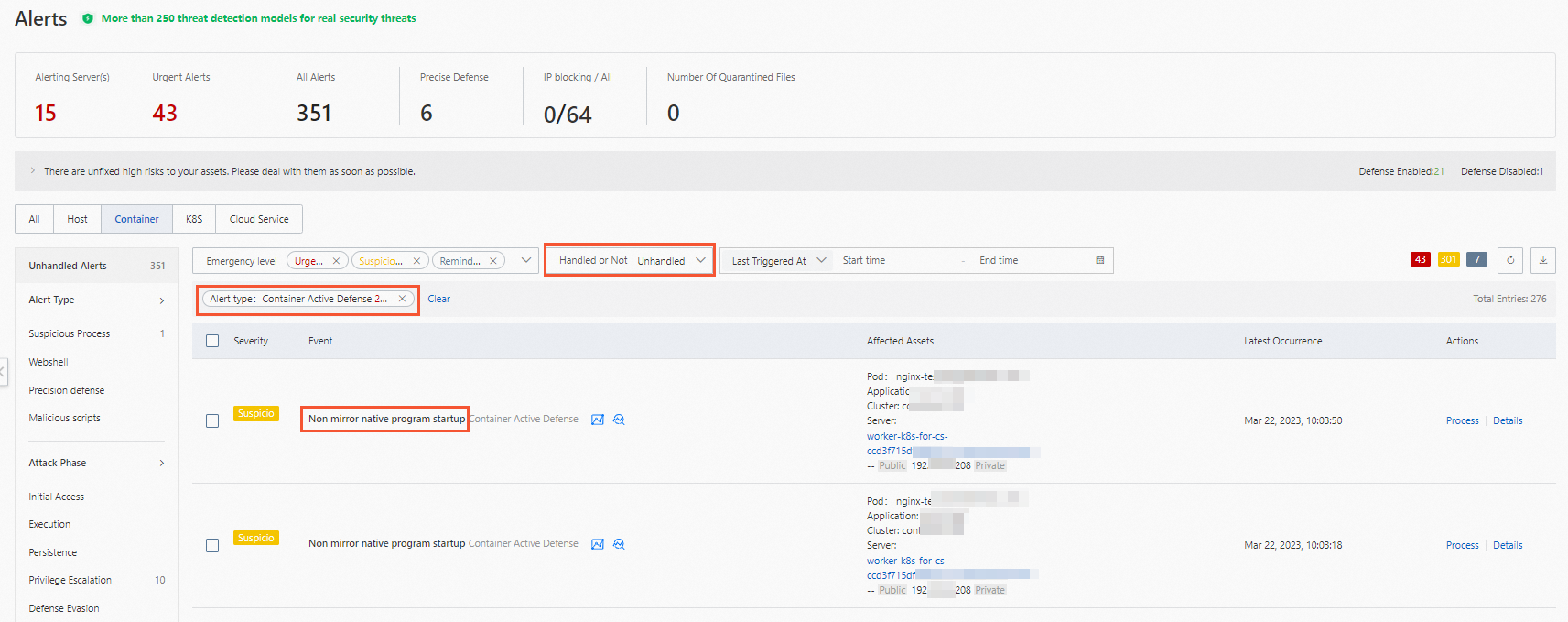The height and width of the screenshot is (622, 1568).
Task: Click snapshot icon in 10:03:18 alert row
Action: pos(598,544)
